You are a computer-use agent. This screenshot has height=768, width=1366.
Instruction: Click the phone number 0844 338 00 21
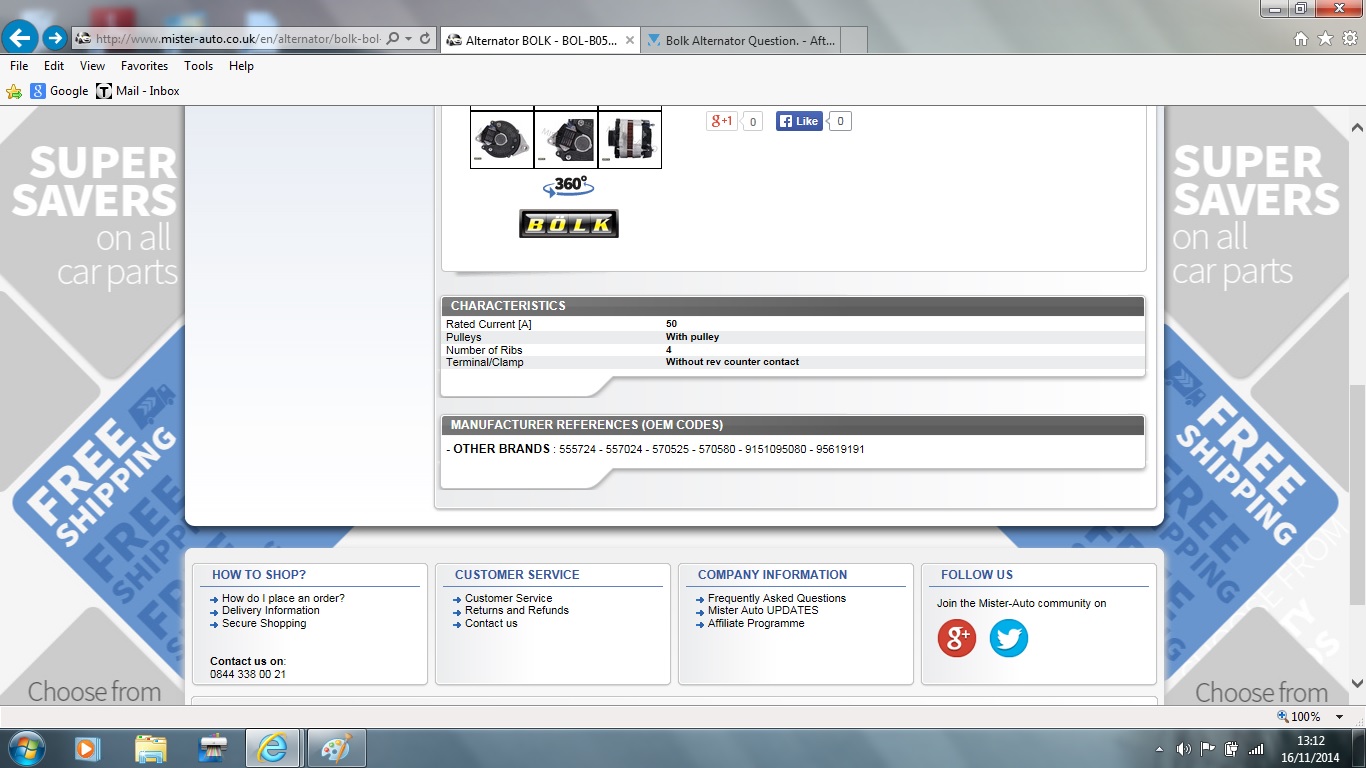pyautogui.click(x=248, y=674)
